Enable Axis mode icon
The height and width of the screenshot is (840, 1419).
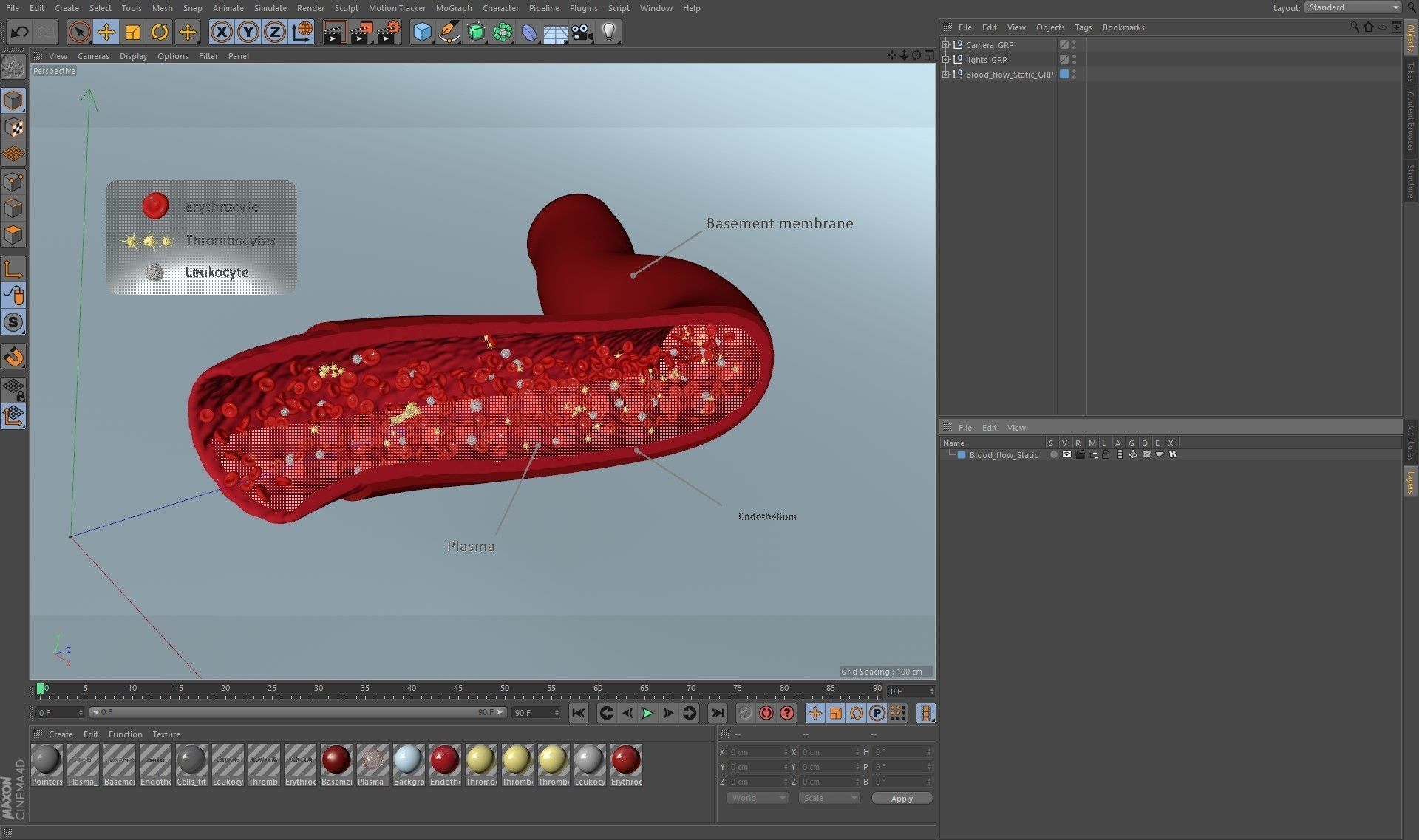coord(13,268)
